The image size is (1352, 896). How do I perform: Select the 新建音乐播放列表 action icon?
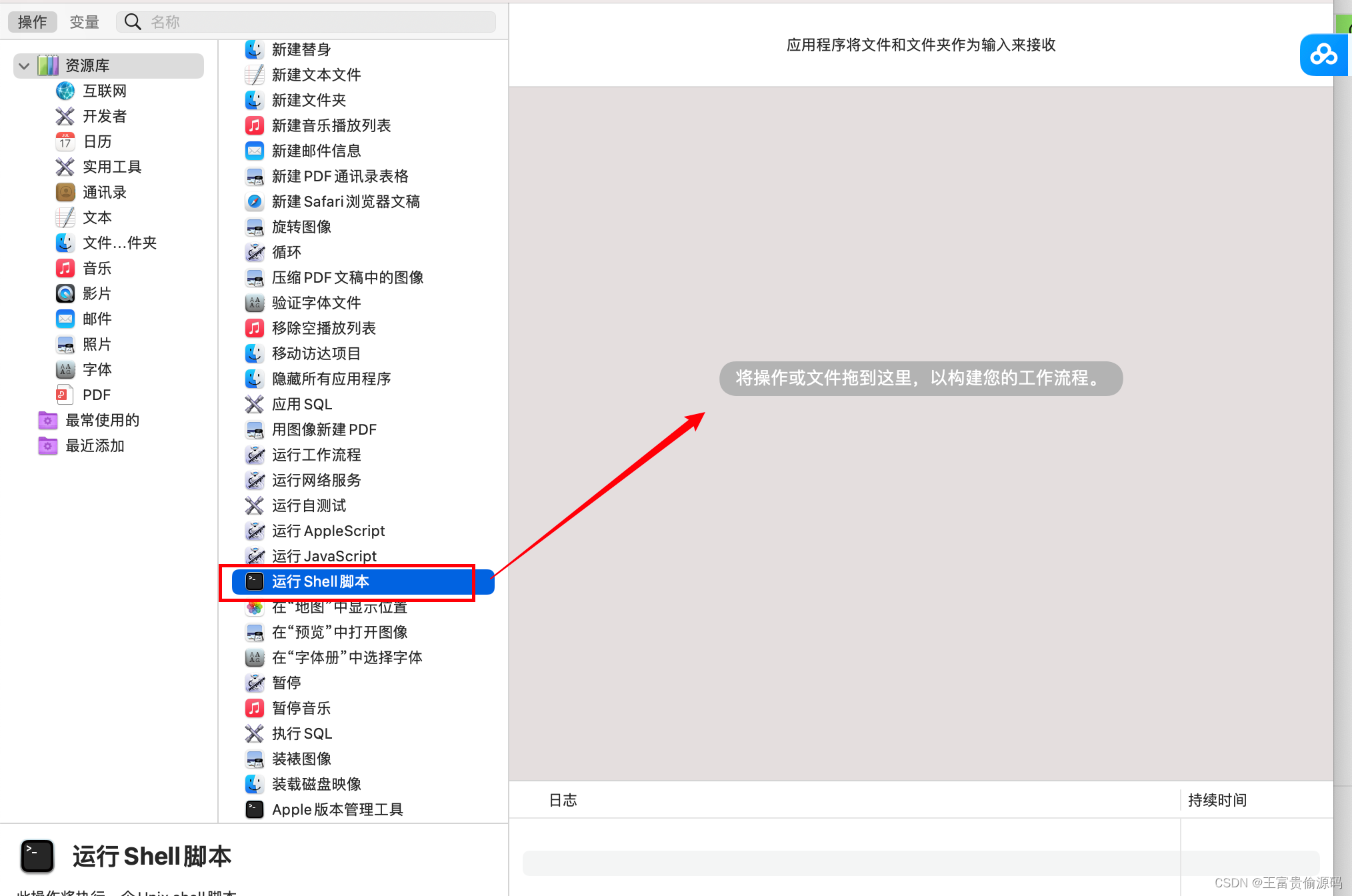255,125
